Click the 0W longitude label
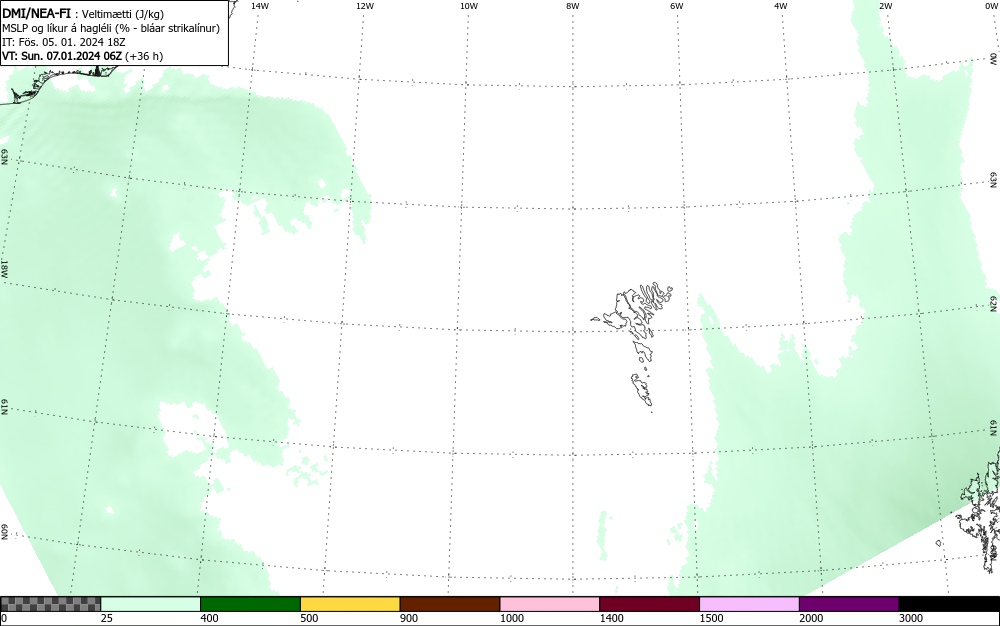1000x626 pixels. pos(991,6)
